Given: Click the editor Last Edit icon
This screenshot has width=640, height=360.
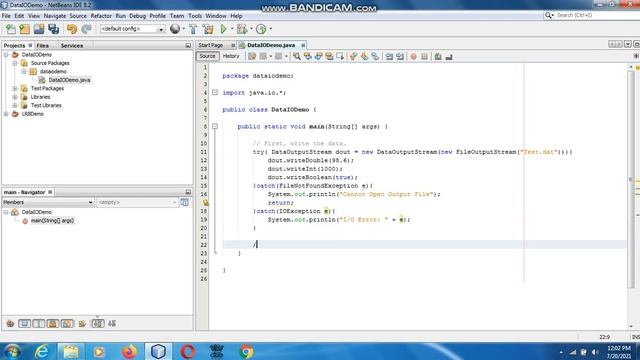Looking at the screenshot, I should coord(252,56).
